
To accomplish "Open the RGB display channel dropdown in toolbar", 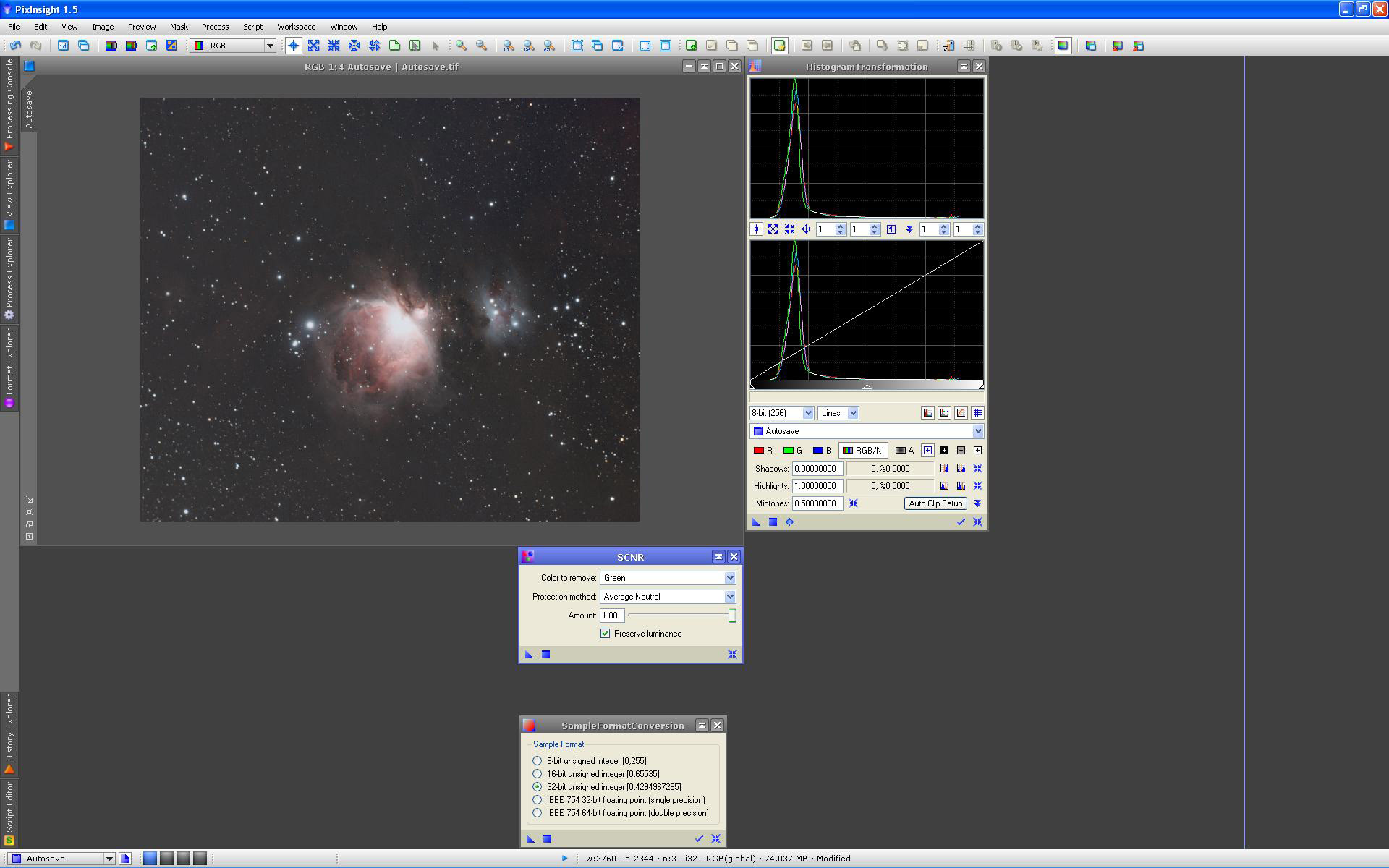I will click(233, 46).
